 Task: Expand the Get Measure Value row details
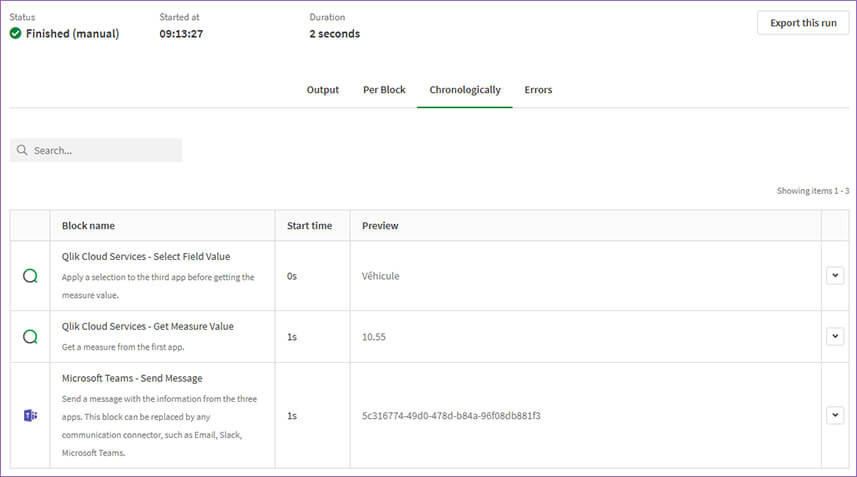835,336
